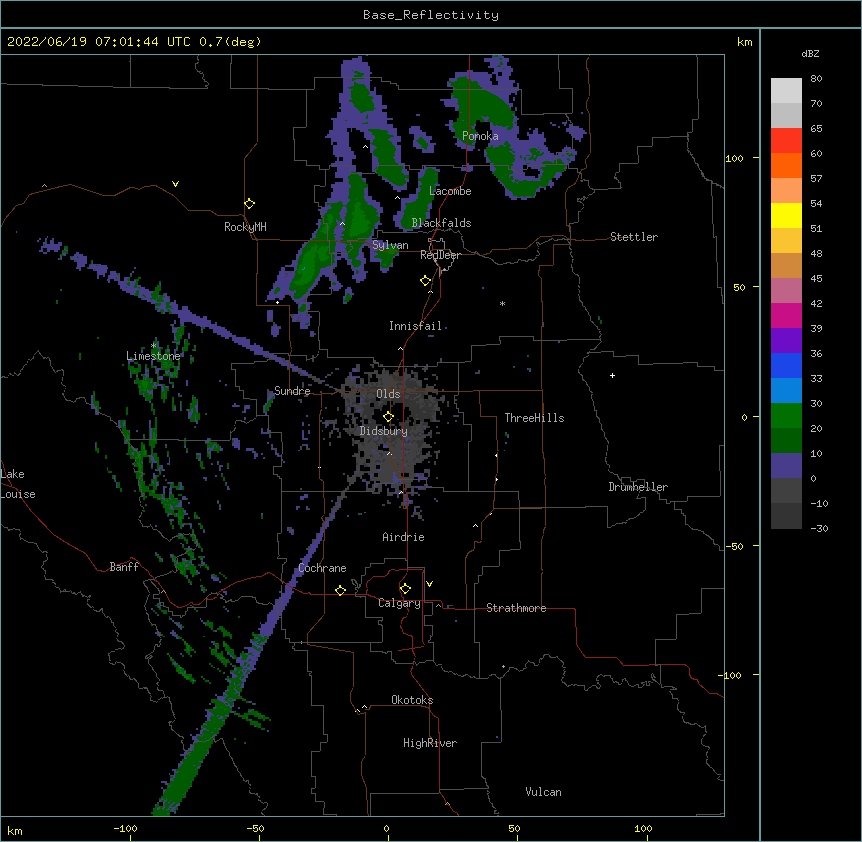Viewport: 862px width, 842px height.
Task: Click the white asterisk marker east of Innisfail
Action: (502, 303)
